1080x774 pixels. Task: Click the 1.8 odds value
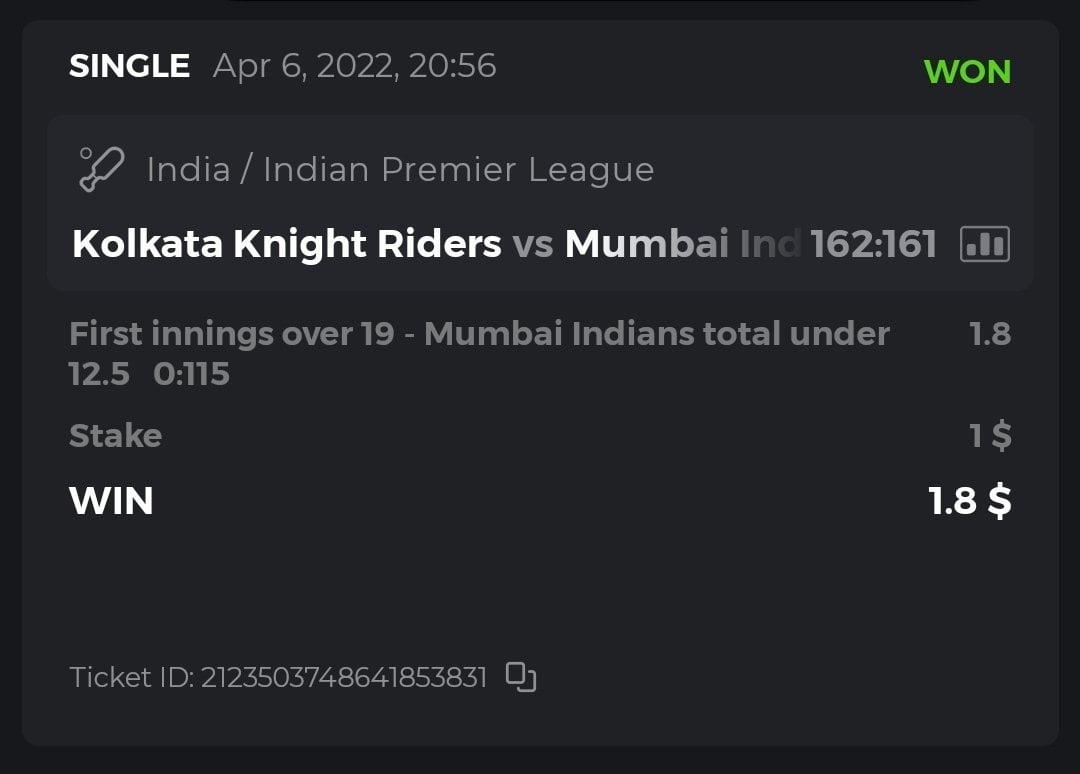click(989, 334)
